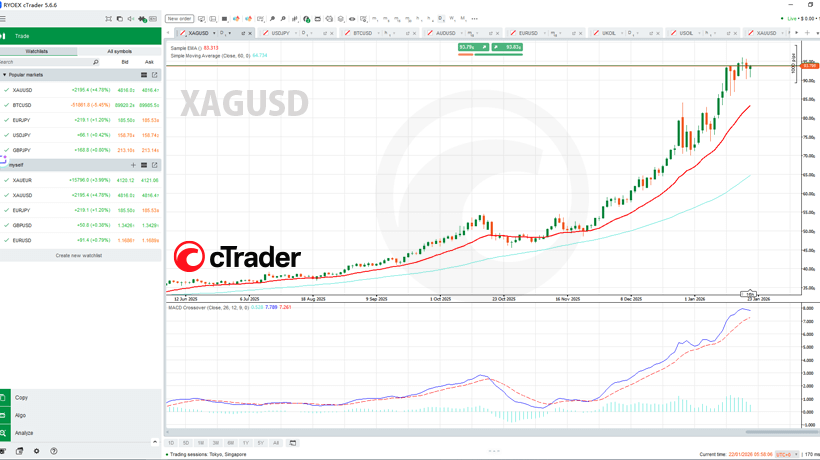This screenshot has height=460, width=820.
Task: Click Create new watchlist
Action: (x=79, y=255)
